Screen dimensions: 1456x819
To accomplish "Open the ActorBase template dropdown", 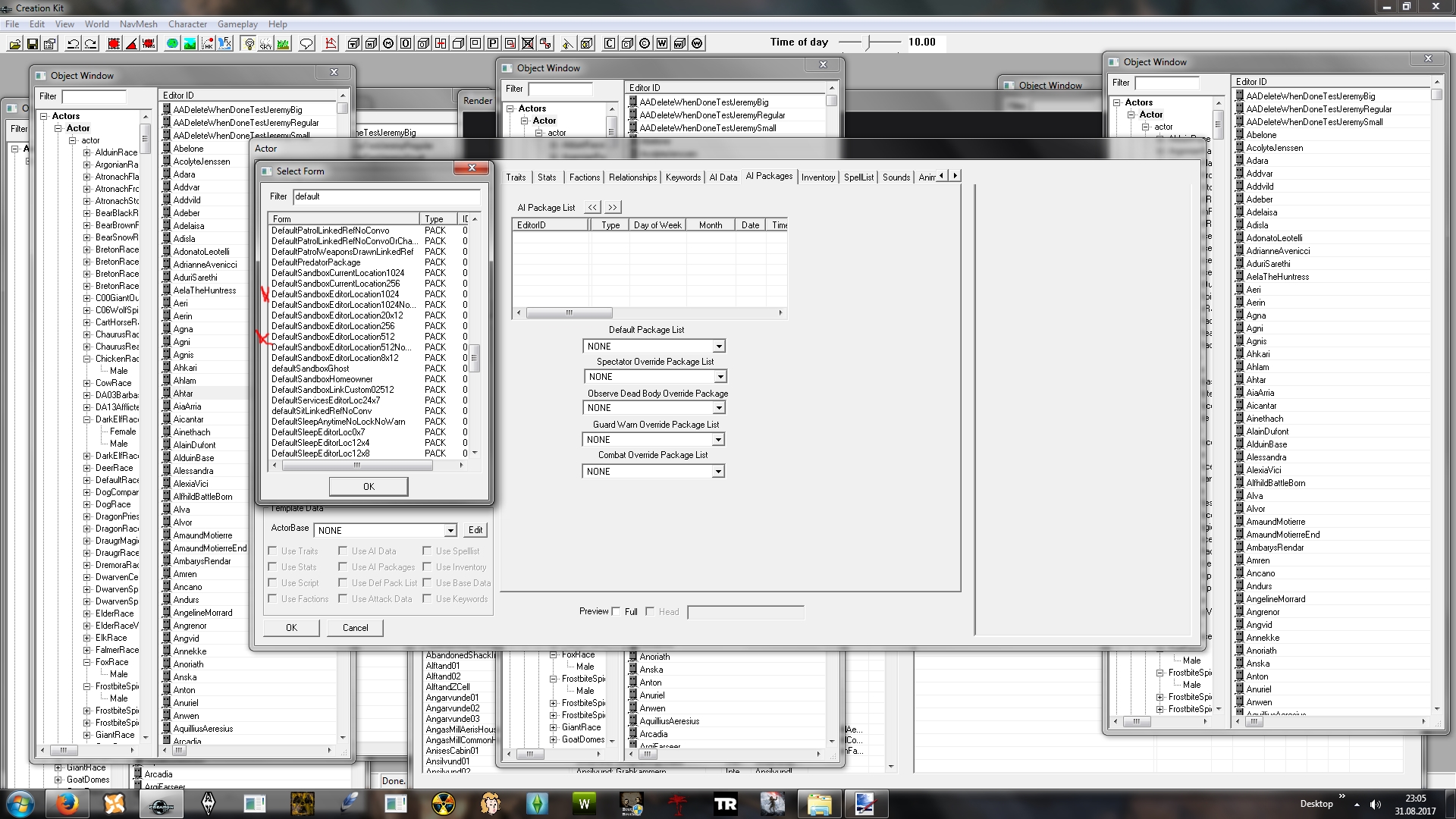I will tap(450, 531).
